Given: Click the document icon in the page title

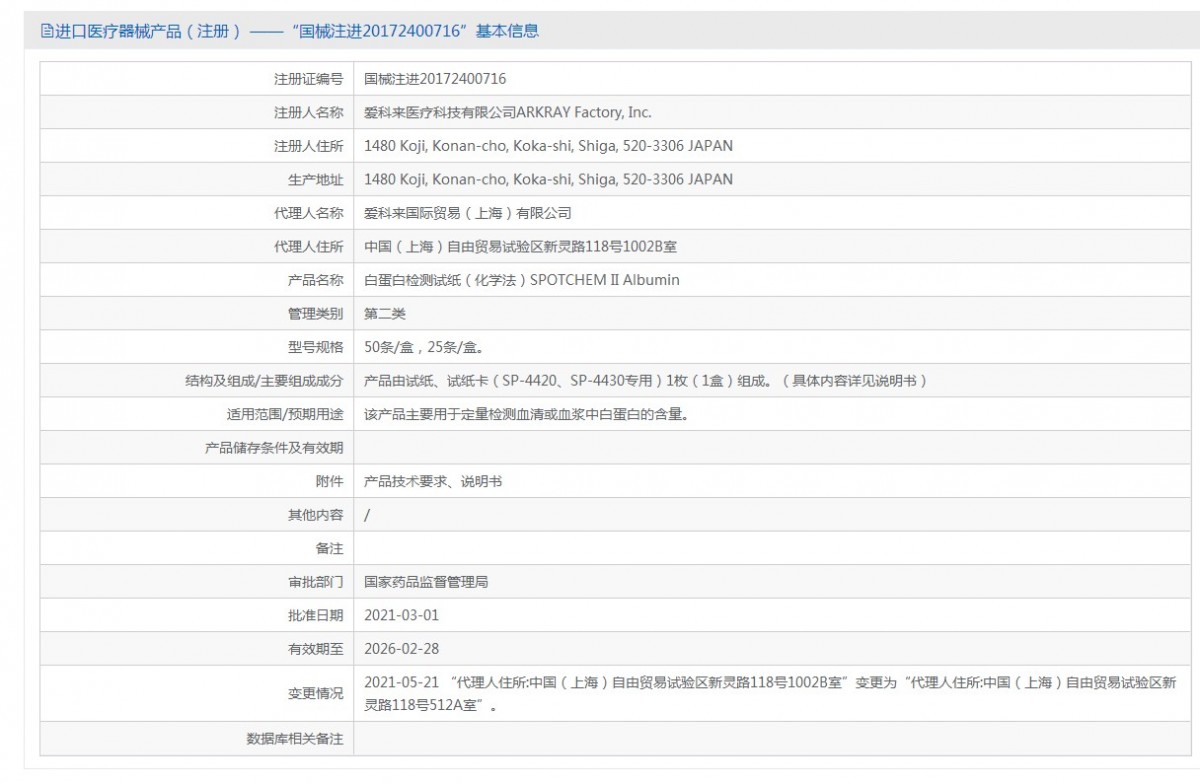Looking at the screenshot, I should click(x=46, y=31).
